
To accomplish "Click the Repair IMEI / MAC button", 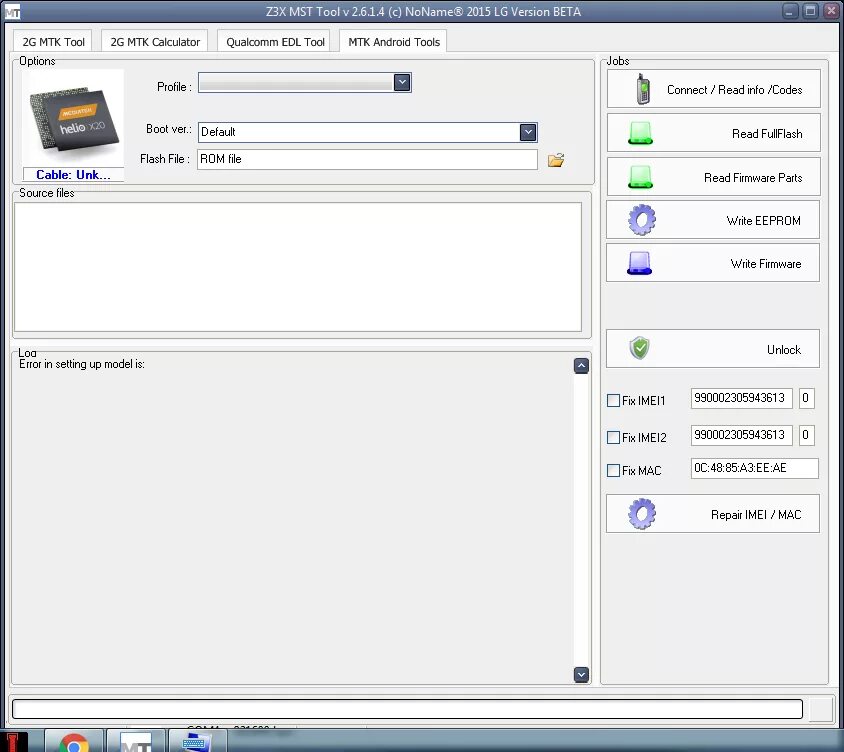I will 713,514.
